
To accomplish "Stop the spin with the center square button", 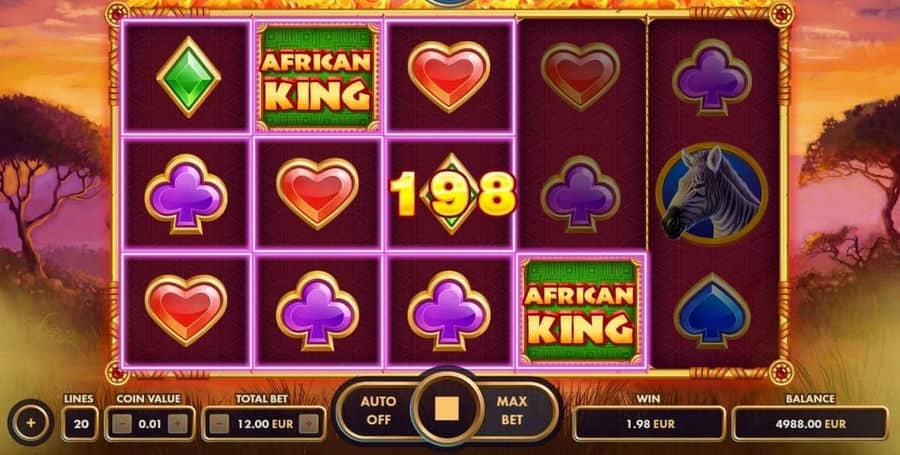I will pos(447,410).
